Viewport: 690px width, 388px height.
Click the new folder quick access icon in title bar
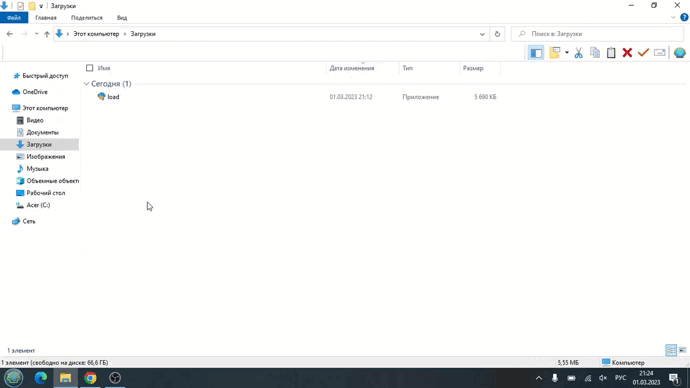(x=32, y=6)
